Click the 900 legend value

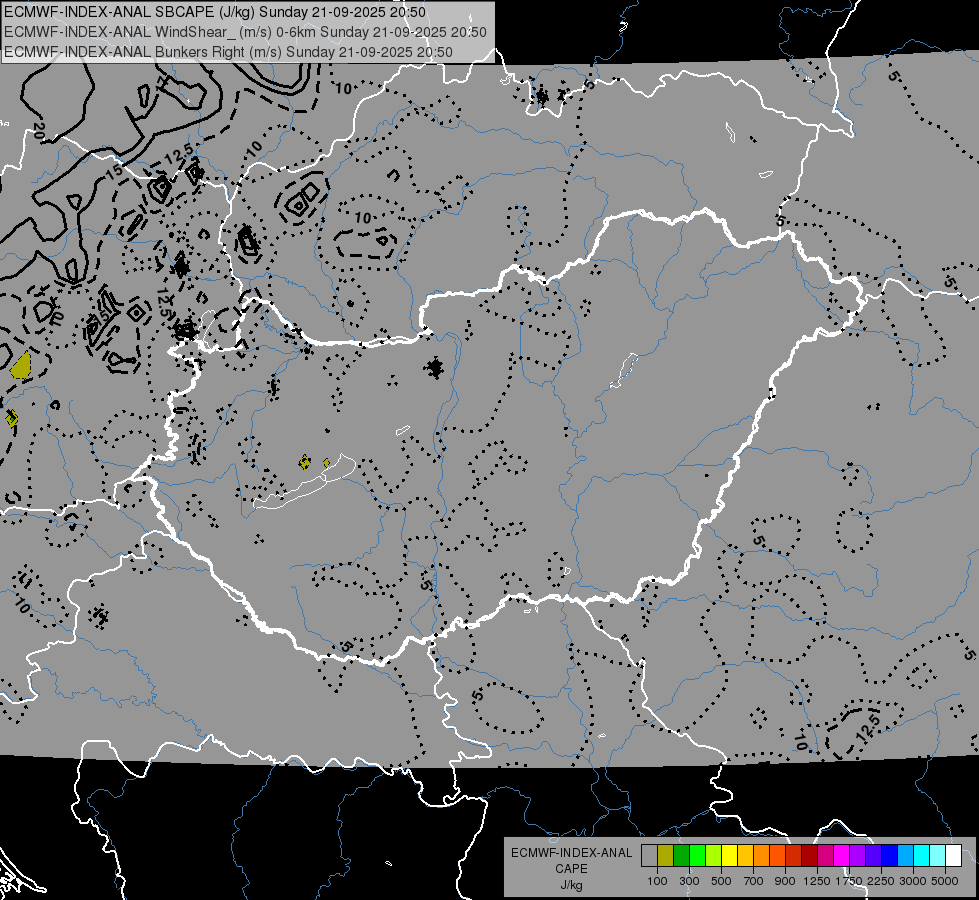click(785, 881)
